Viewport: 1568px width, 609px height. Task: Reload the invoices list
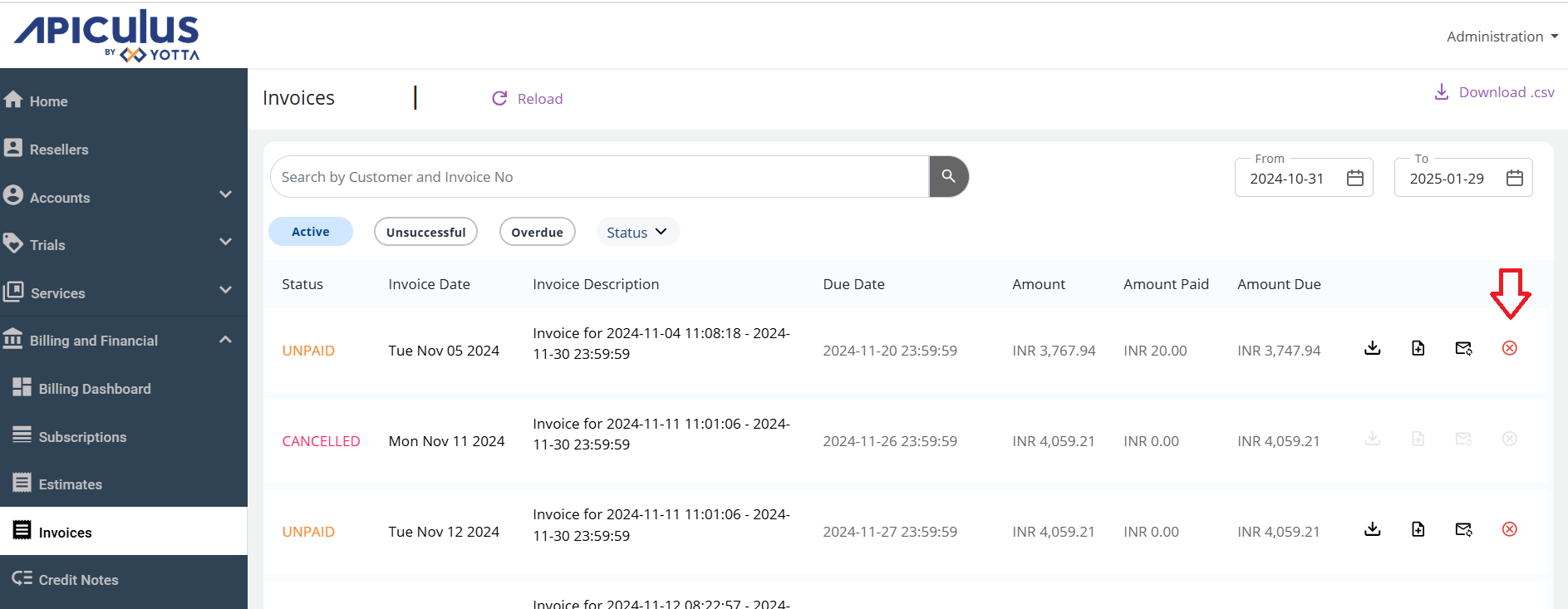[528, 99]
